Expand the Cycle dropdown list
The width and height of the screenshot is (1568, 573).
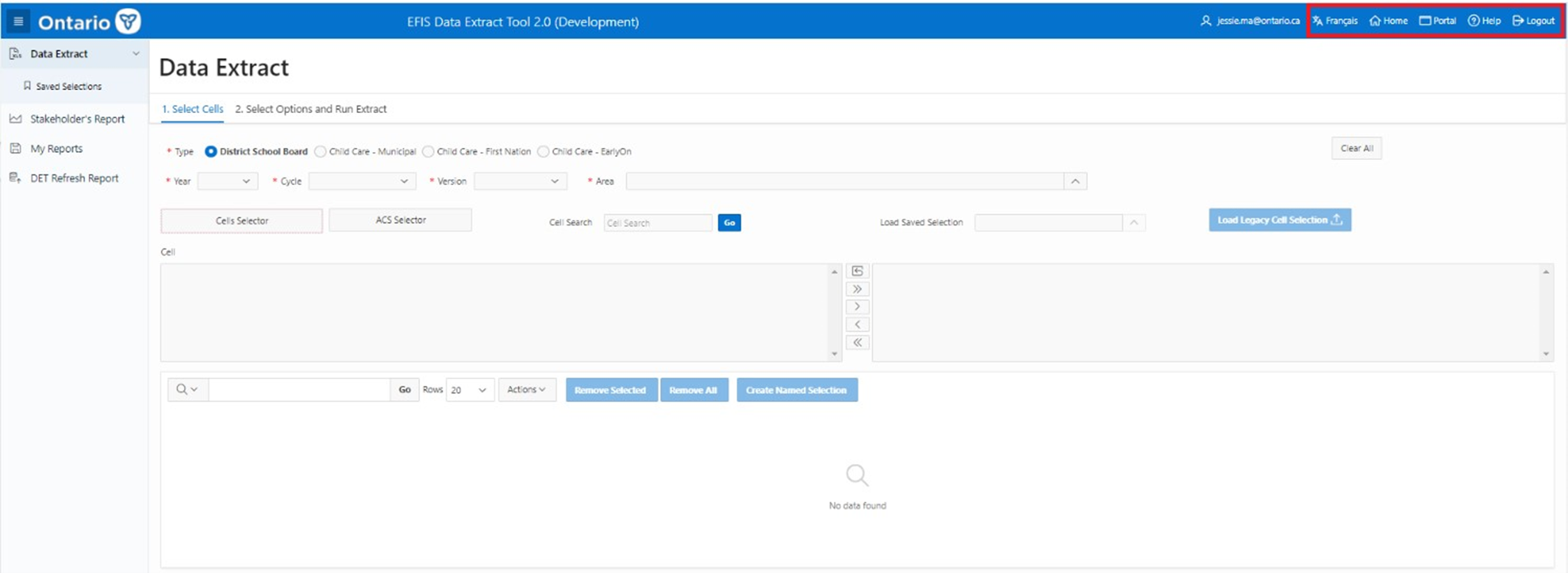coord(361,181)
